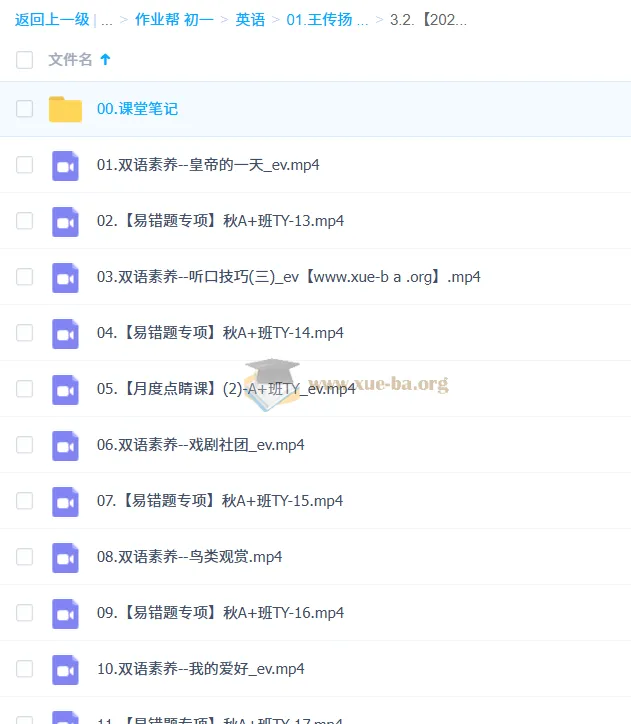Open the 00.课堂笔记 folder icon

65,109
